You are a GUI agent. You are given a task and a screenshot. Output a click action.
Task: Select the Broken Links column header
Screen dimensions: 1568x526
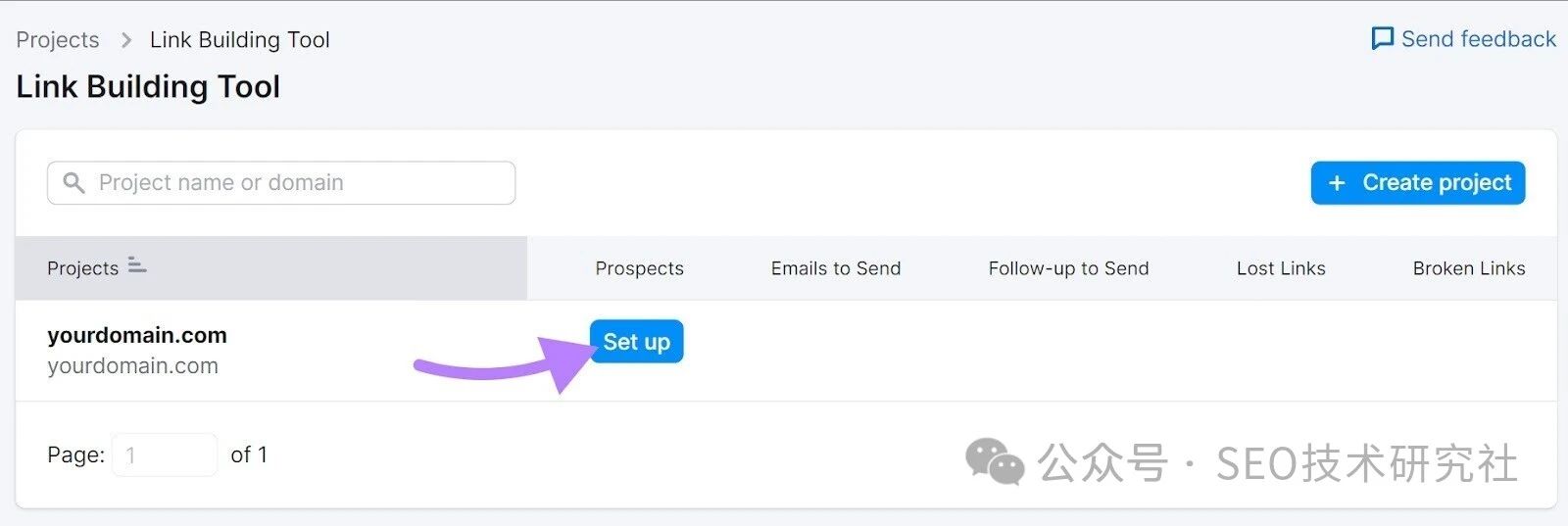point(1469,268)
